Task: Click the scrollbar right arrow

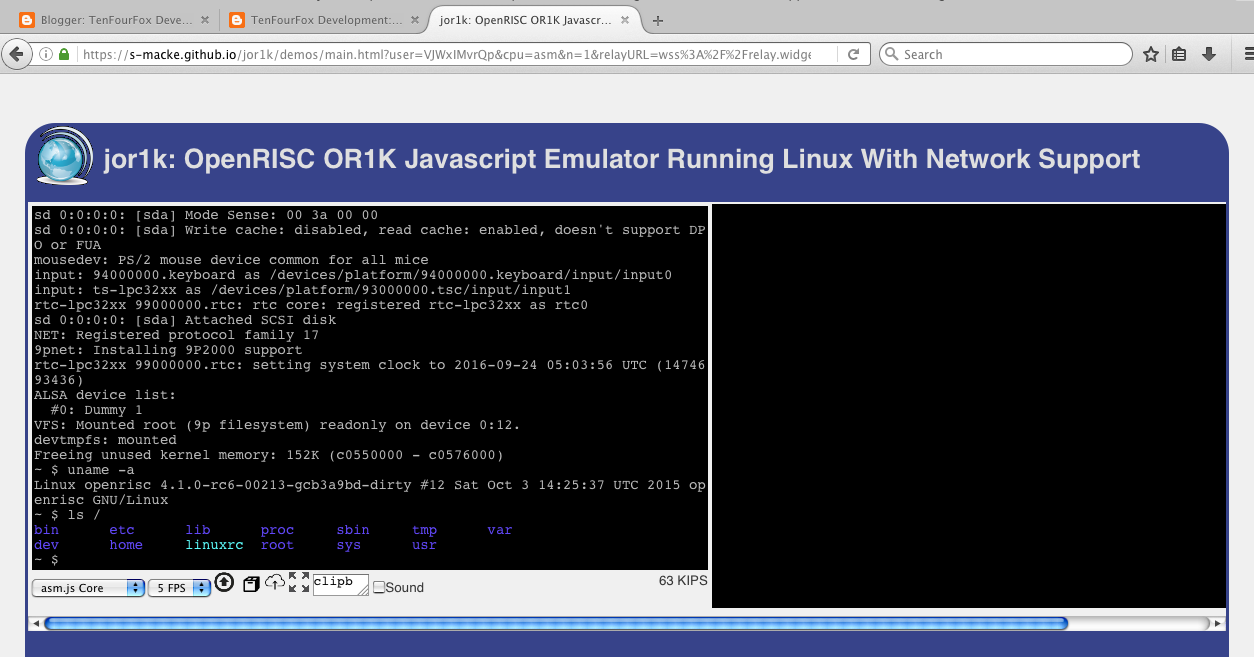Action: click(x=1218, y=623)
